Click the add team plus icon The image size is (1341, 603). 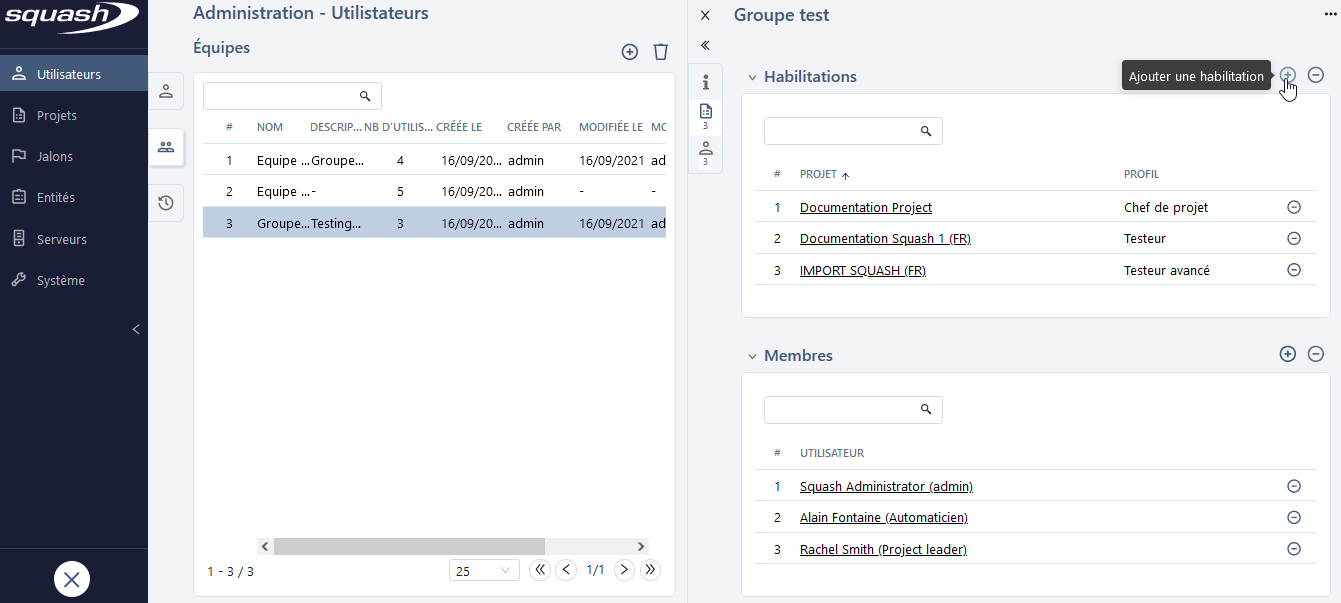tap(629, 52)
